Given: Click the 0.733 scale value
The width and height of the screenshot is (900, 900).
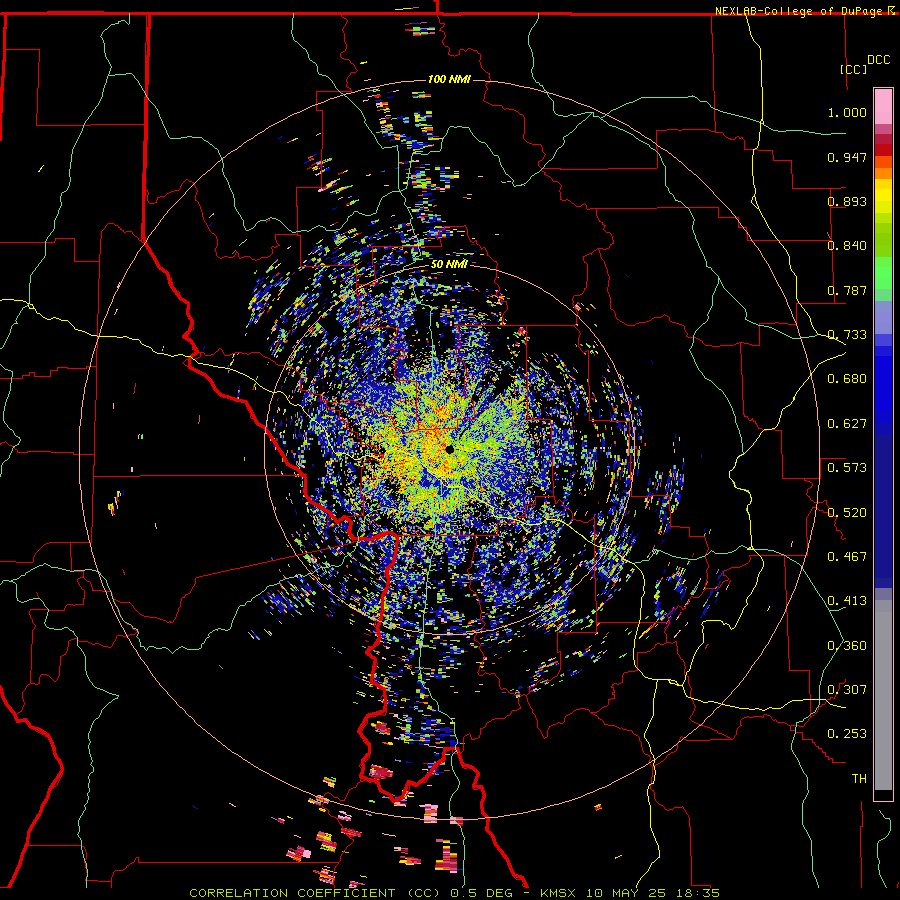Looking at the screenshot, I should coord(847,335).
